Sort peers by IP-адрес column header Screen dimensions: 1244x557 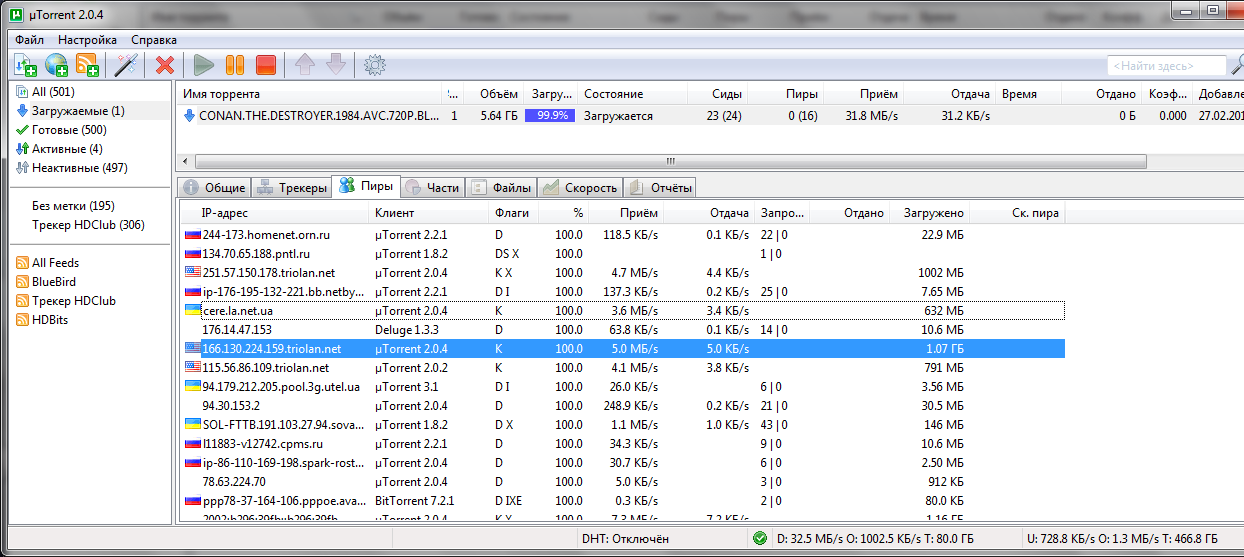pyautogui.click(x=274, y=213)
